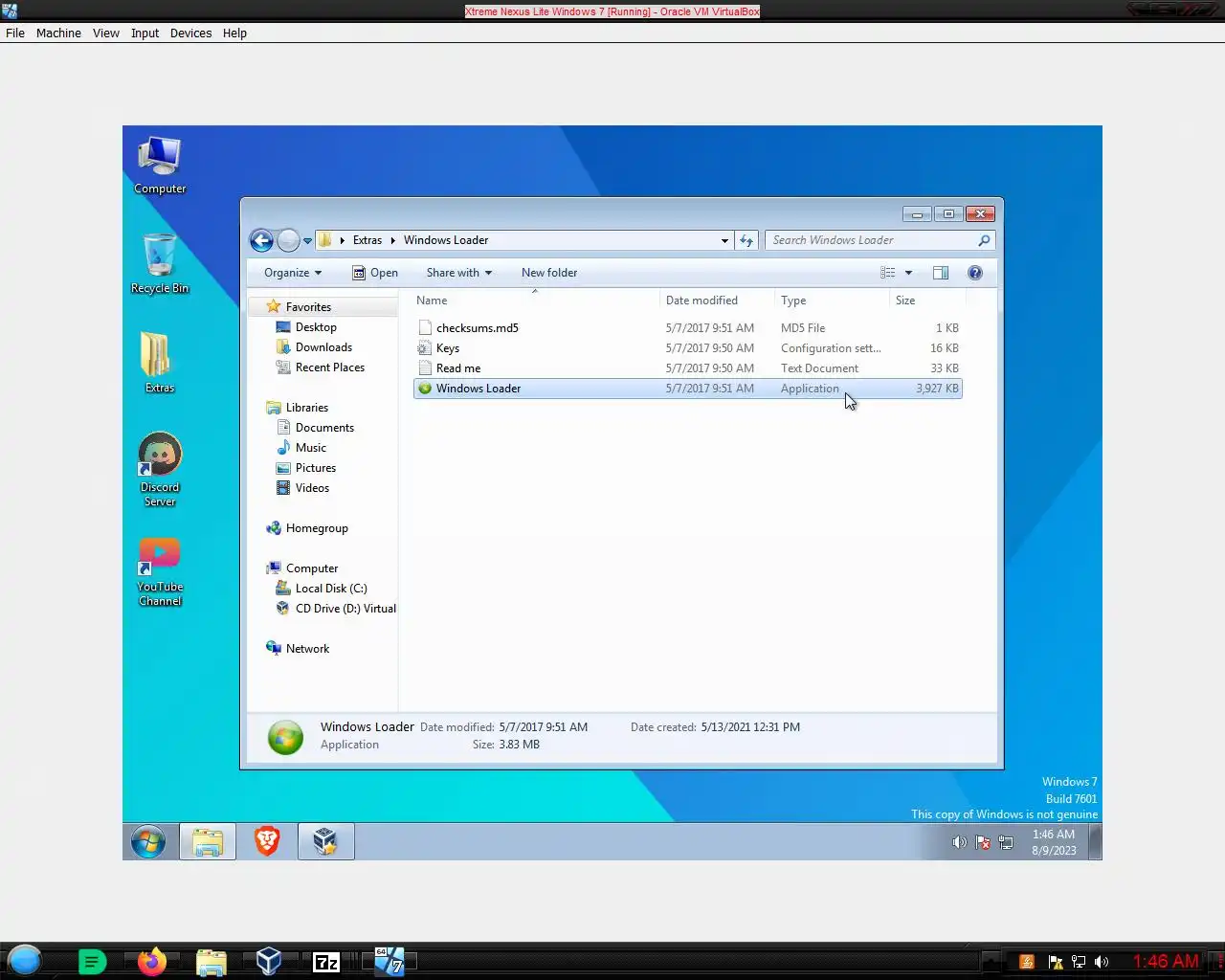Open 7-Zip from host taskbar

pyautogui.click(x=326, y=962)
